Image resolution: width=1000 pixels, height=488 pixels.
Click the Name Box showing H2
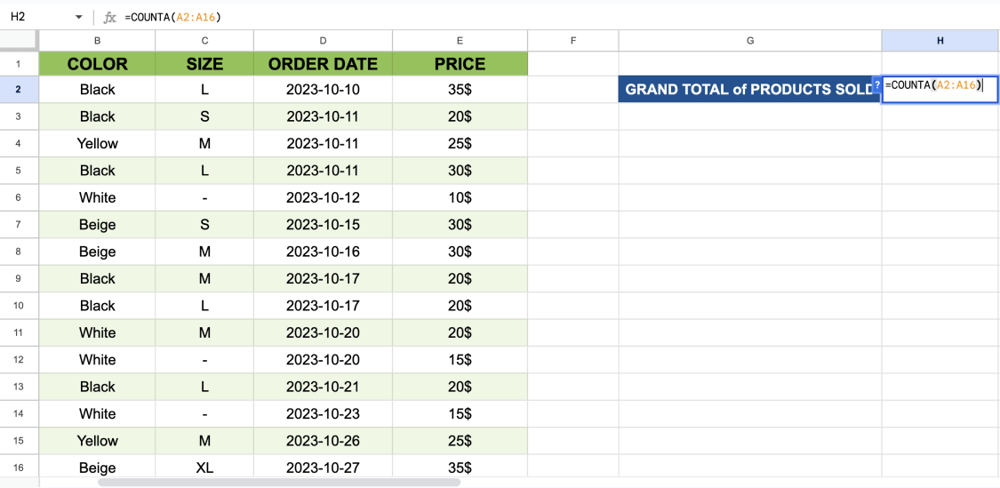click(x=35, y=17)
